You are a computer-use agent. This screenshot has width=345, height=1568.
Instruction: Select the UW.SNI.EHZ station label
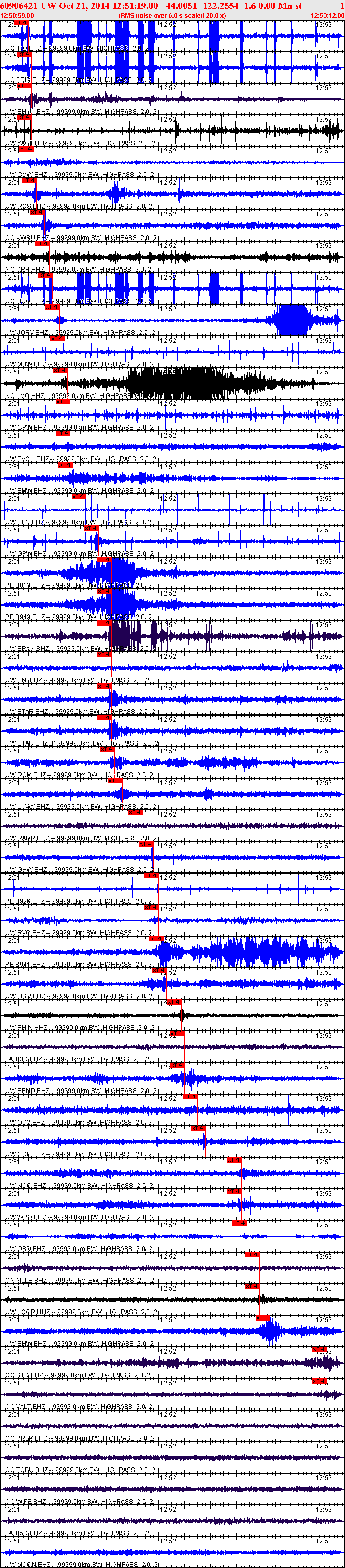point(24,680)
